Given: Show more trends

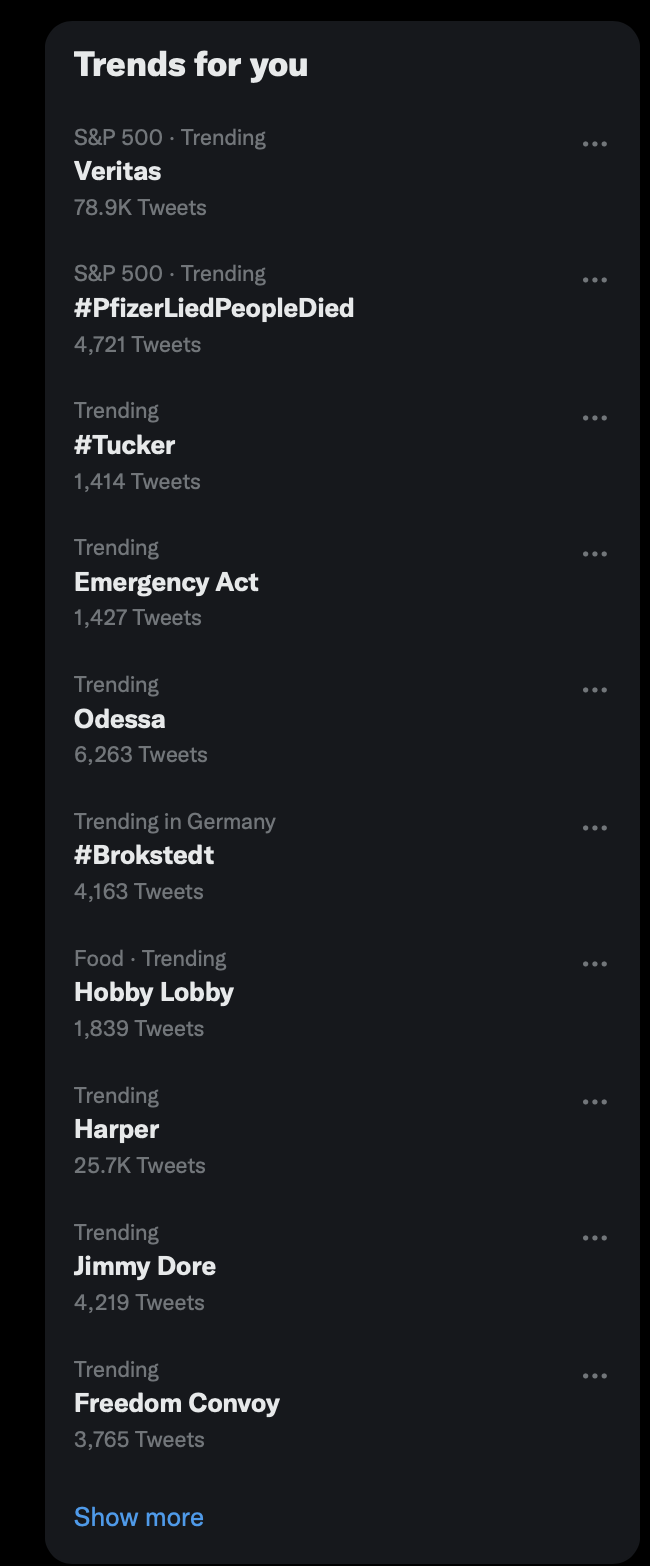Looking at the screenshot, I should [x=139, y=1517].
